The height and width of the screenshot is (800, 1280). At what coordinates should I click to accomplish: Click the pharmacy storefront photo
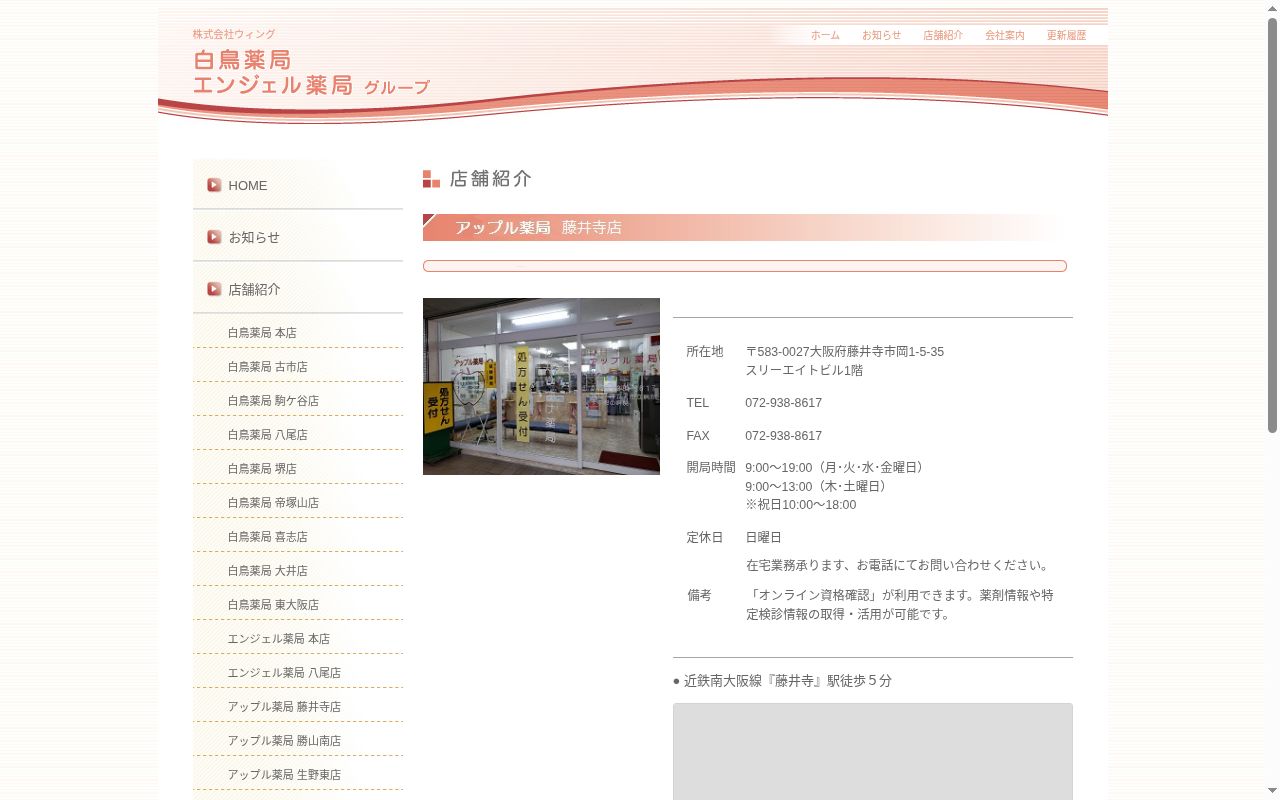click(541, 386)
